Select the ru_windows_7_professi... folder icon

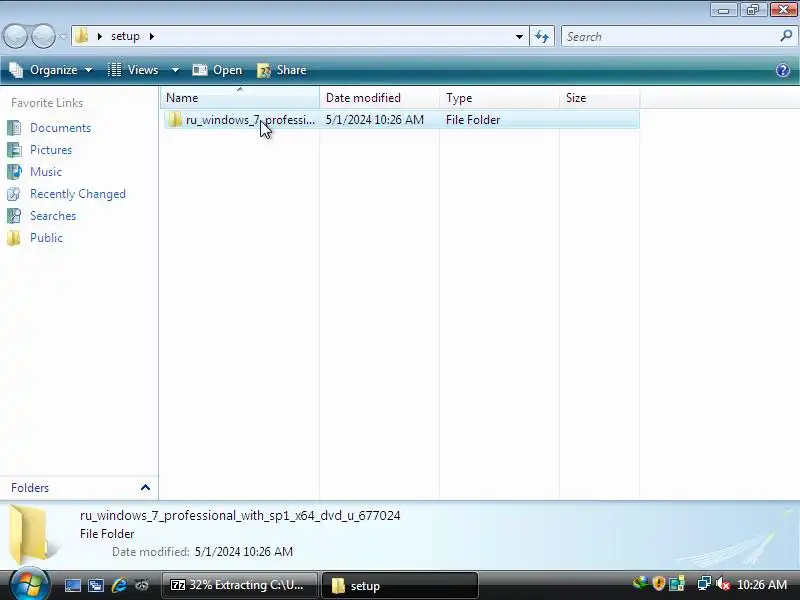pos(175,120)
